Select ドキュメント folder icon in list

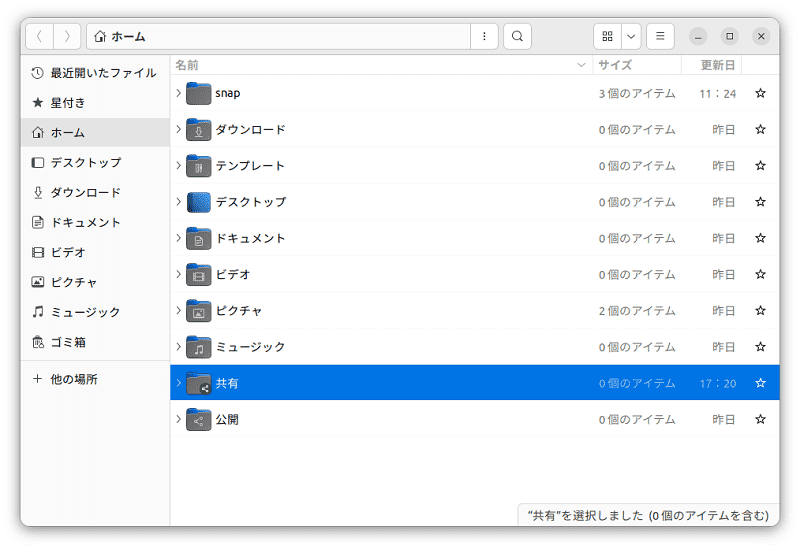click(x=198, y=238)
